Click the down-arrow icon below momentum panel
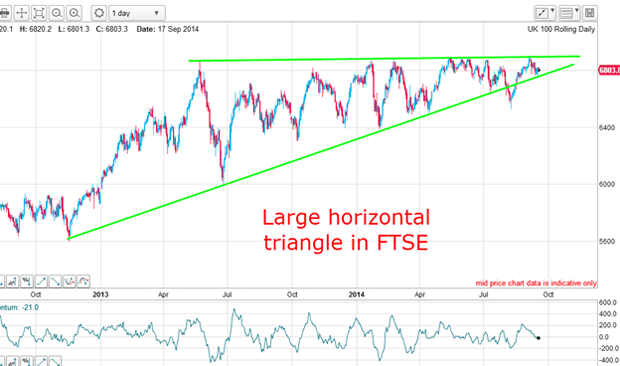 click(x=55, y=361)
